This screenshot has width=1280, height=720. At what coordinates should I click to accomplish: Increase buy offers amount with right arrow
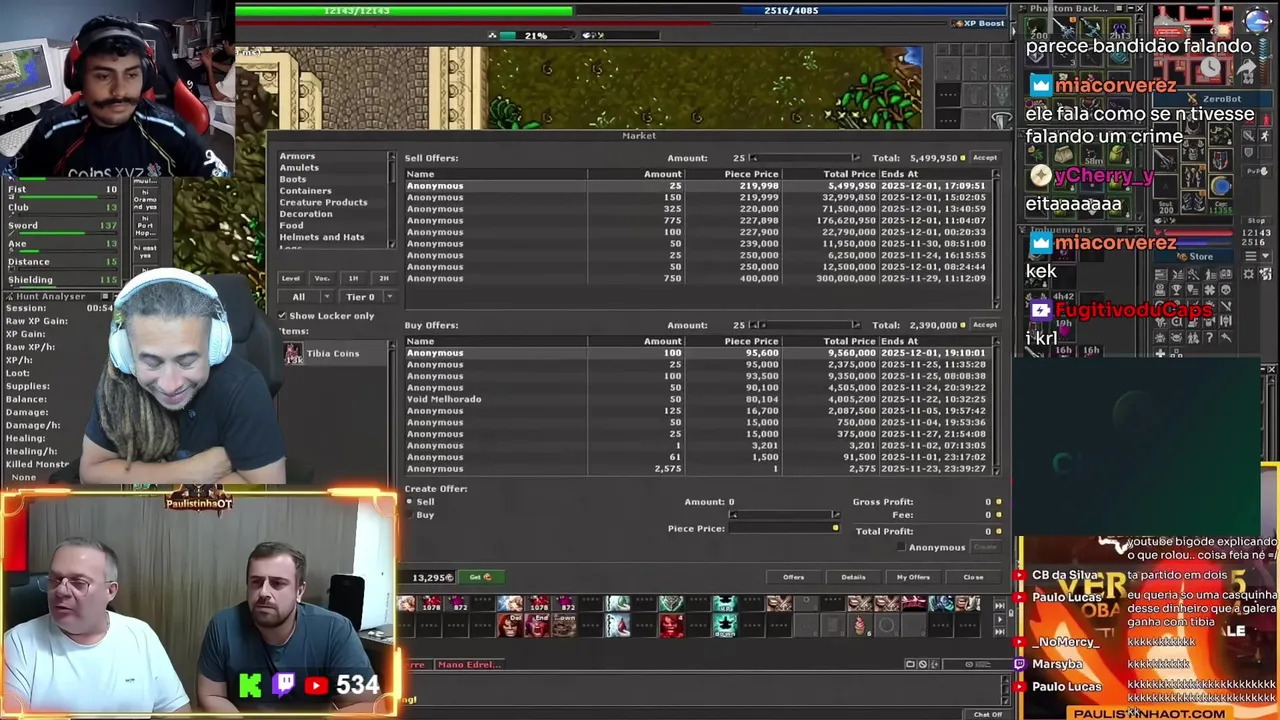pyautogui.click(x=856, y=325)
